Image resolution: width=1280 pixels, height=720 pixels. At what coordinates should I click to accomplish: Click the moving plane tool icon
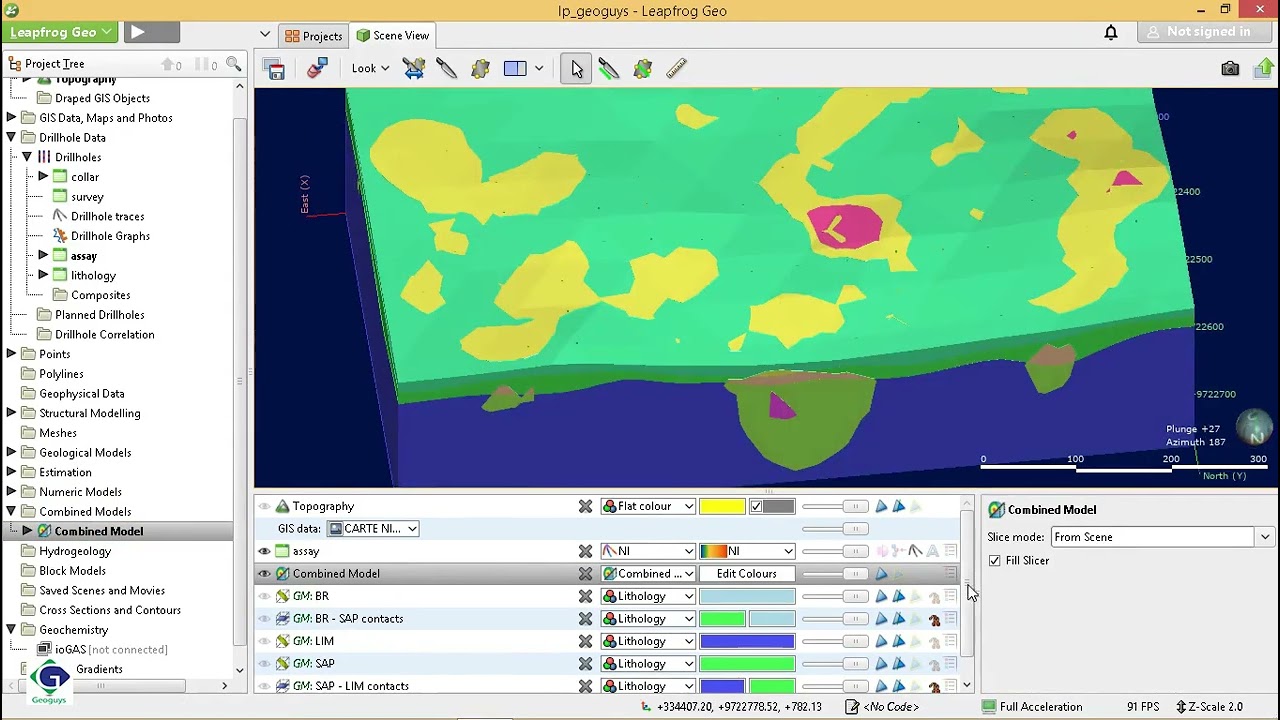click(x=480, y=68)
